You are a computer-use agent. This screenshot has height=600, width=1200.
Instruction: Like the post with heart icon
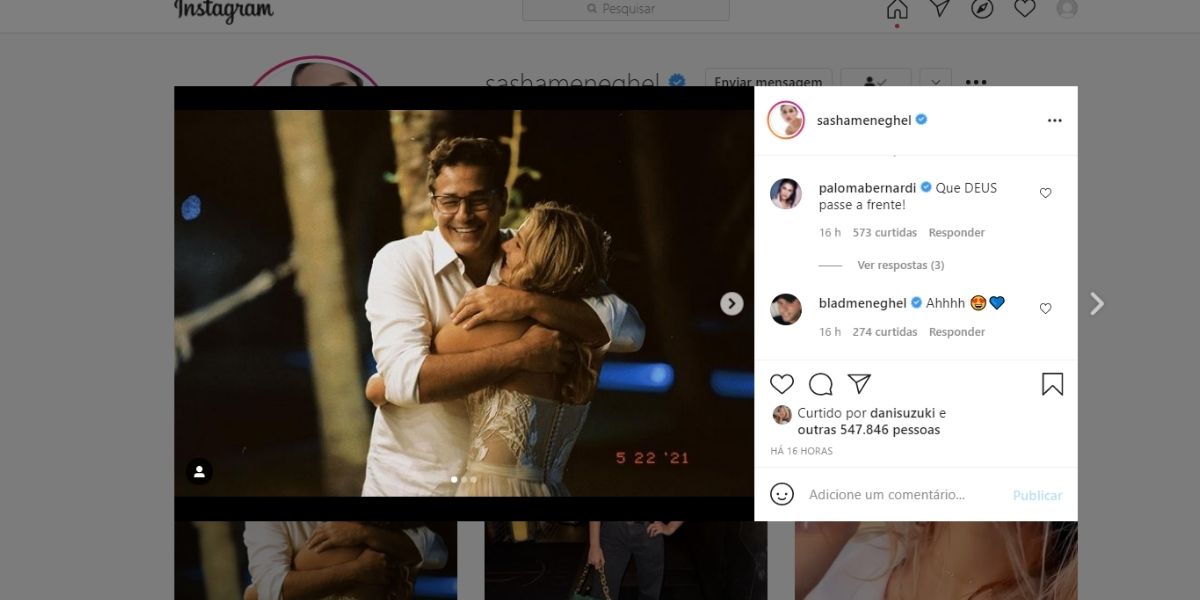click(782, 384)
